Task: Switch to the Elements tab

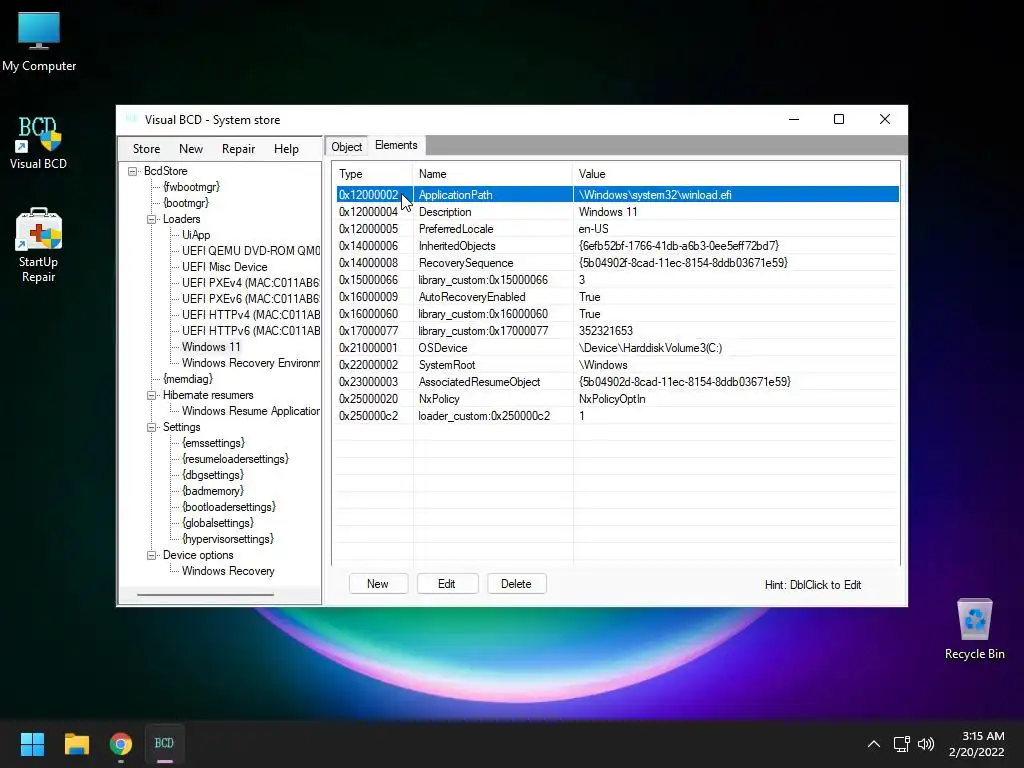Action: 396,145
